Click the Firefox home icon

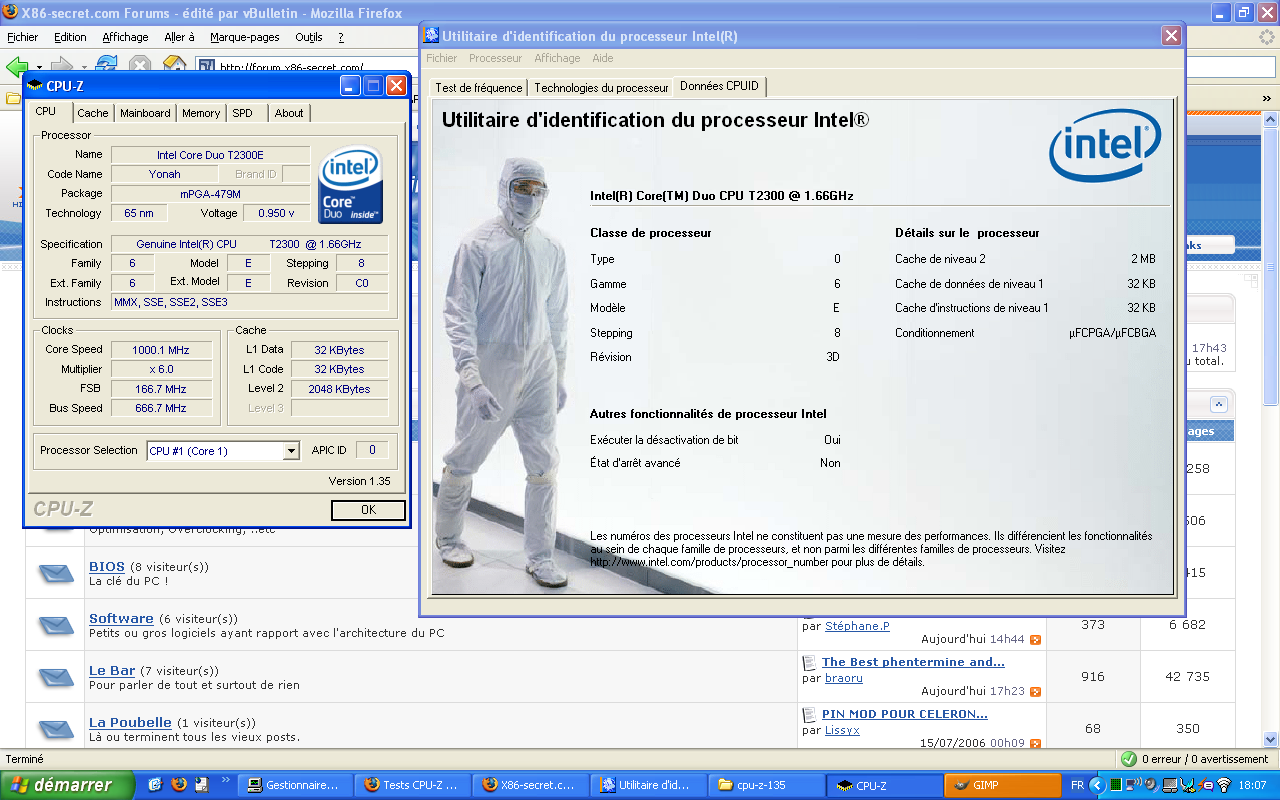click(174, 64)
